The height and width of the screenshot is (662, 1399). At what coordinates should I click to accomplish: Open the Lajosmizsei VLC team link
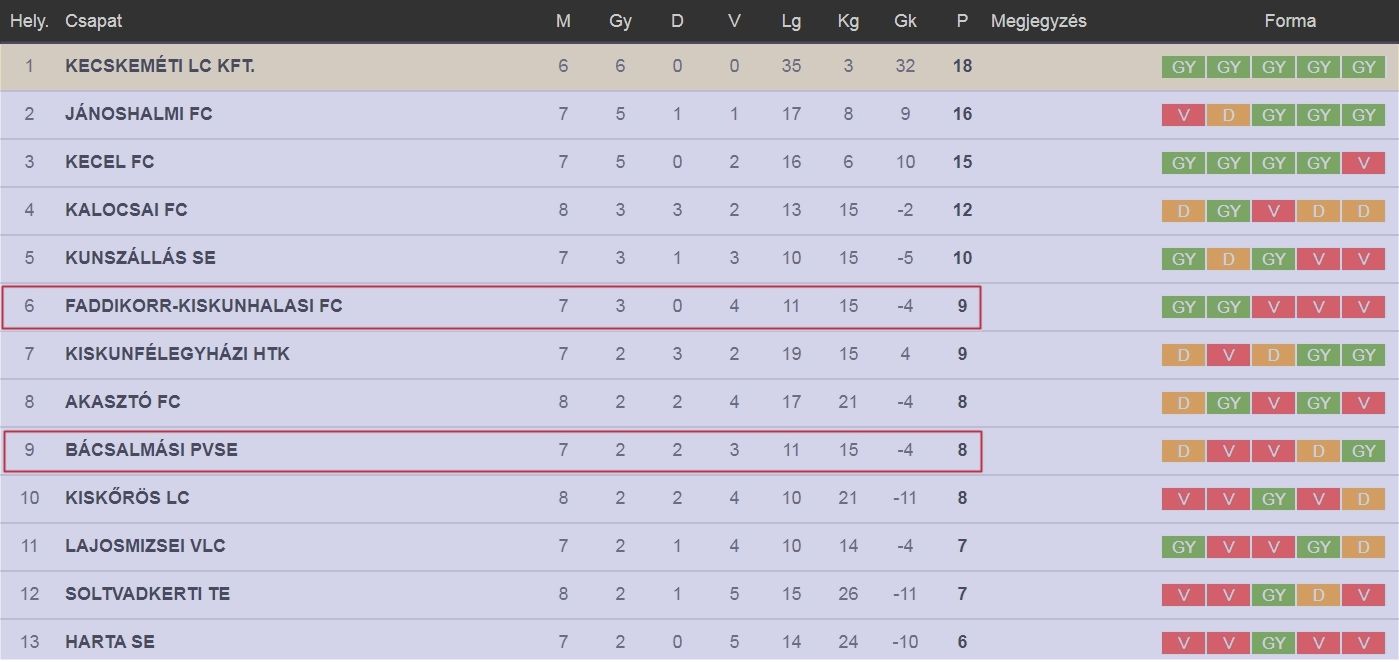point(145,546)
